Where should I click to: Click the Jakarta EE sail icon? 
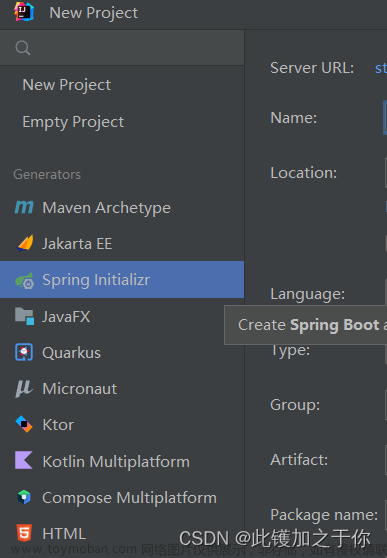[x=25, y=243]
